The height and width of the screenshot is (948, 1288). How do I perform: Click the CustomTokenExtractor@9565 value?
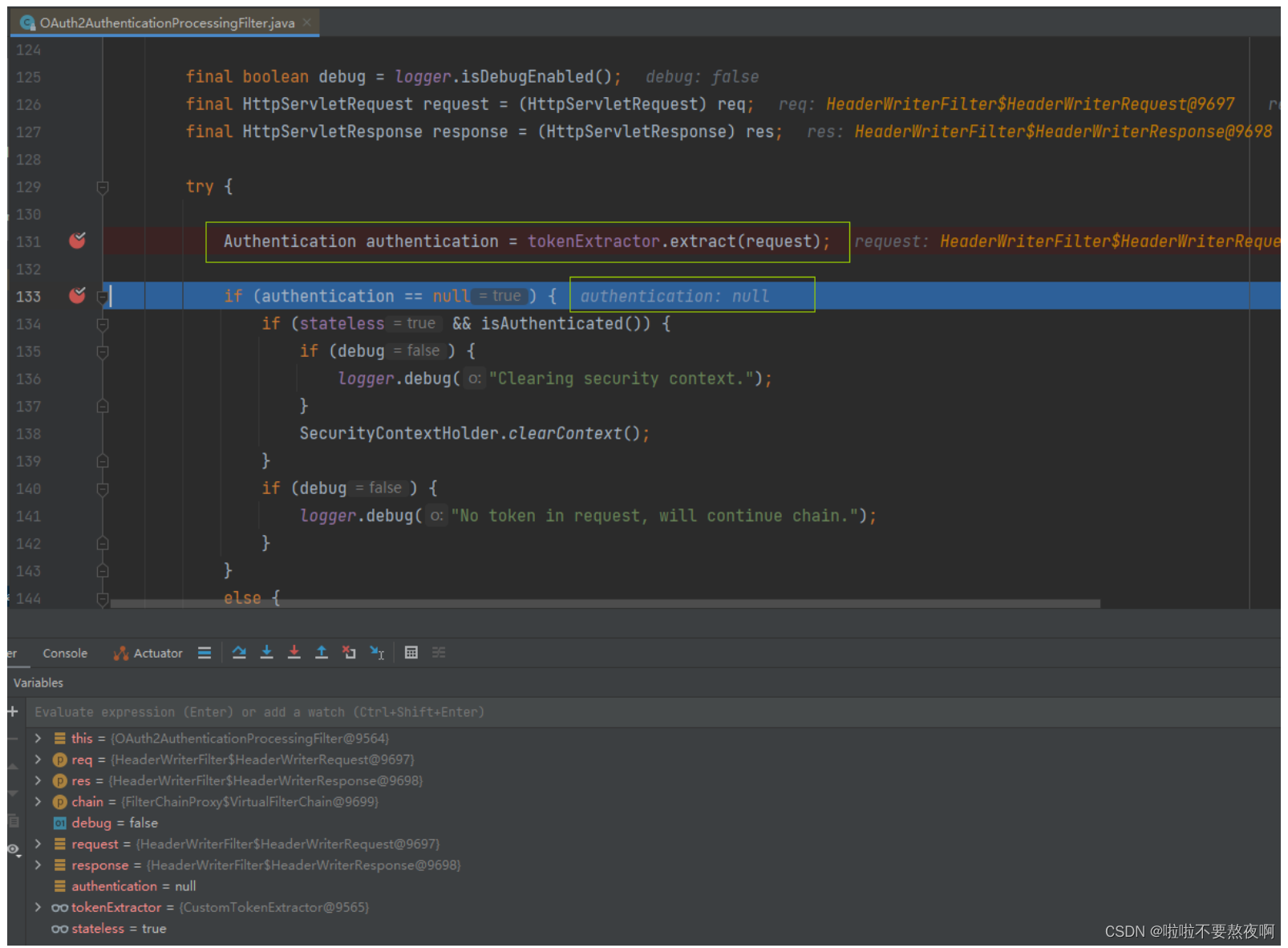click(x=274, y=908)
